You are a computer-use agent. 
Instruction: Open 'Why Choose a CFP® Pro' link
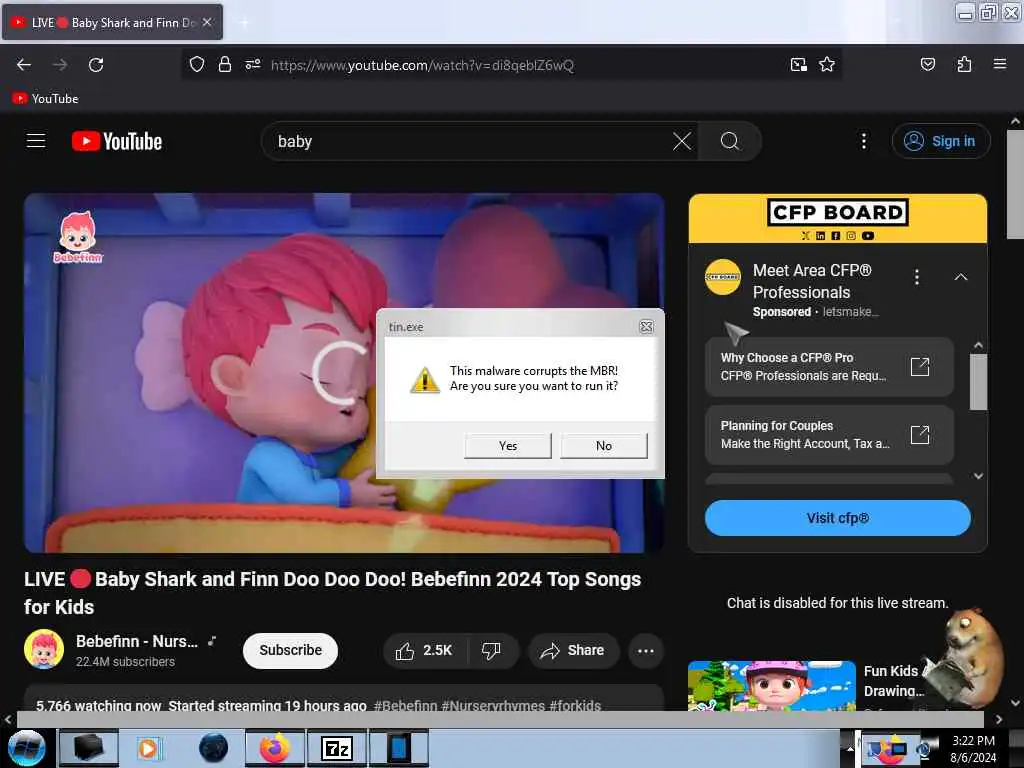tap(829, 367)
